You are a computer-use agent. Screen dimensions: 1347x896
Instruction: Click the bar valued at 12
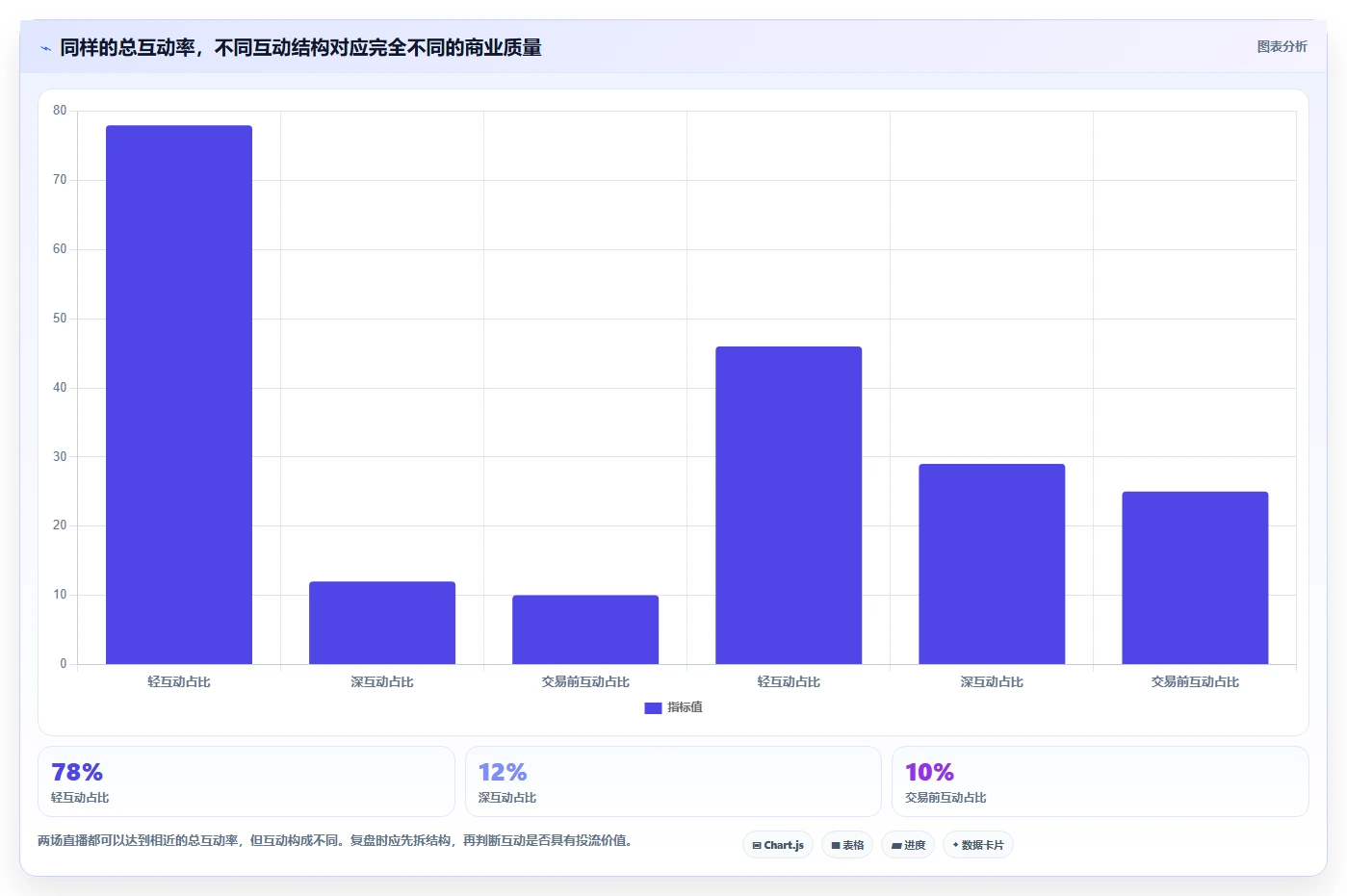pos(382,623)
